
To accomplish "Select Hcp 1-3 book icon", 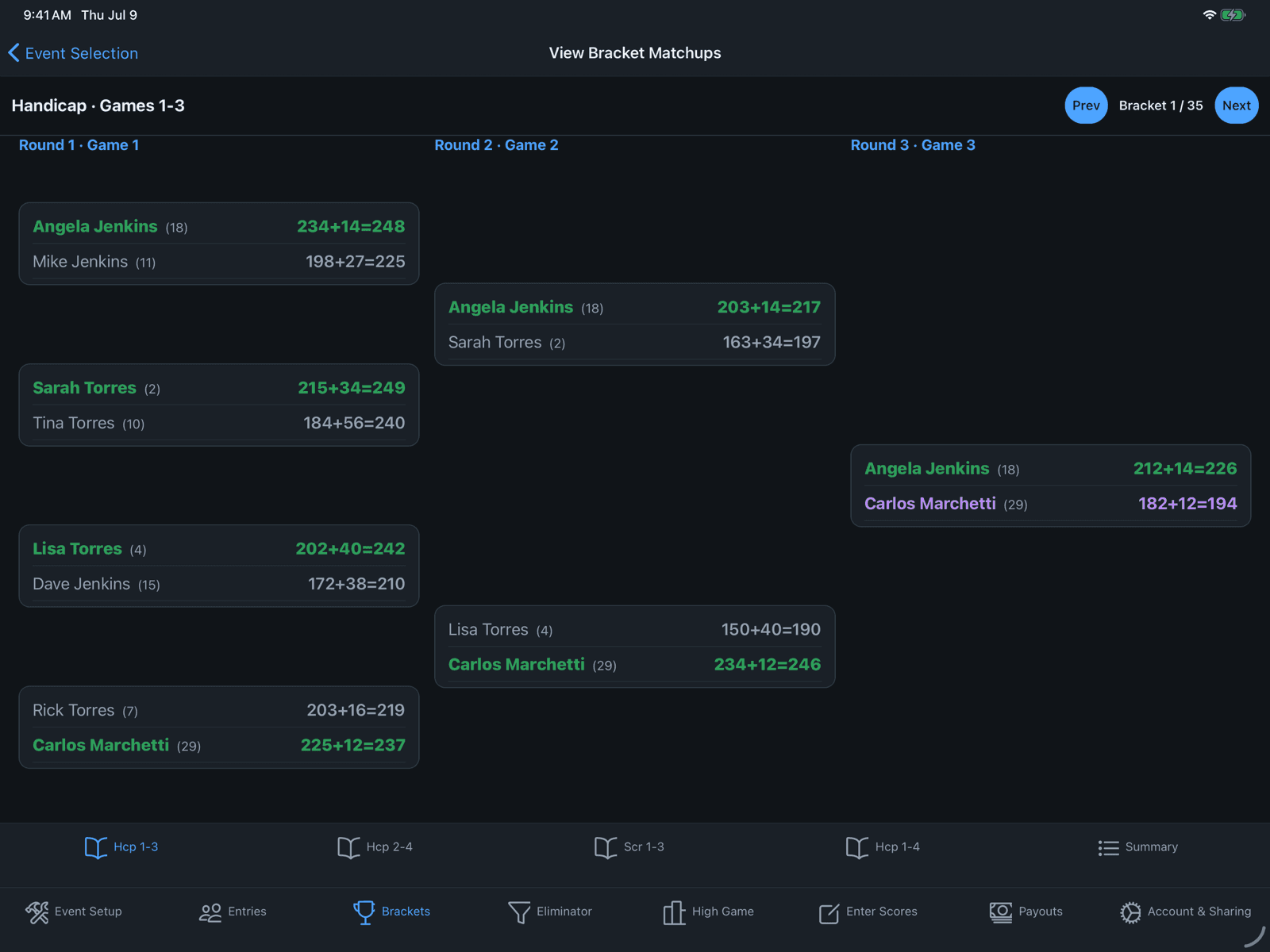I will [96, 847].
